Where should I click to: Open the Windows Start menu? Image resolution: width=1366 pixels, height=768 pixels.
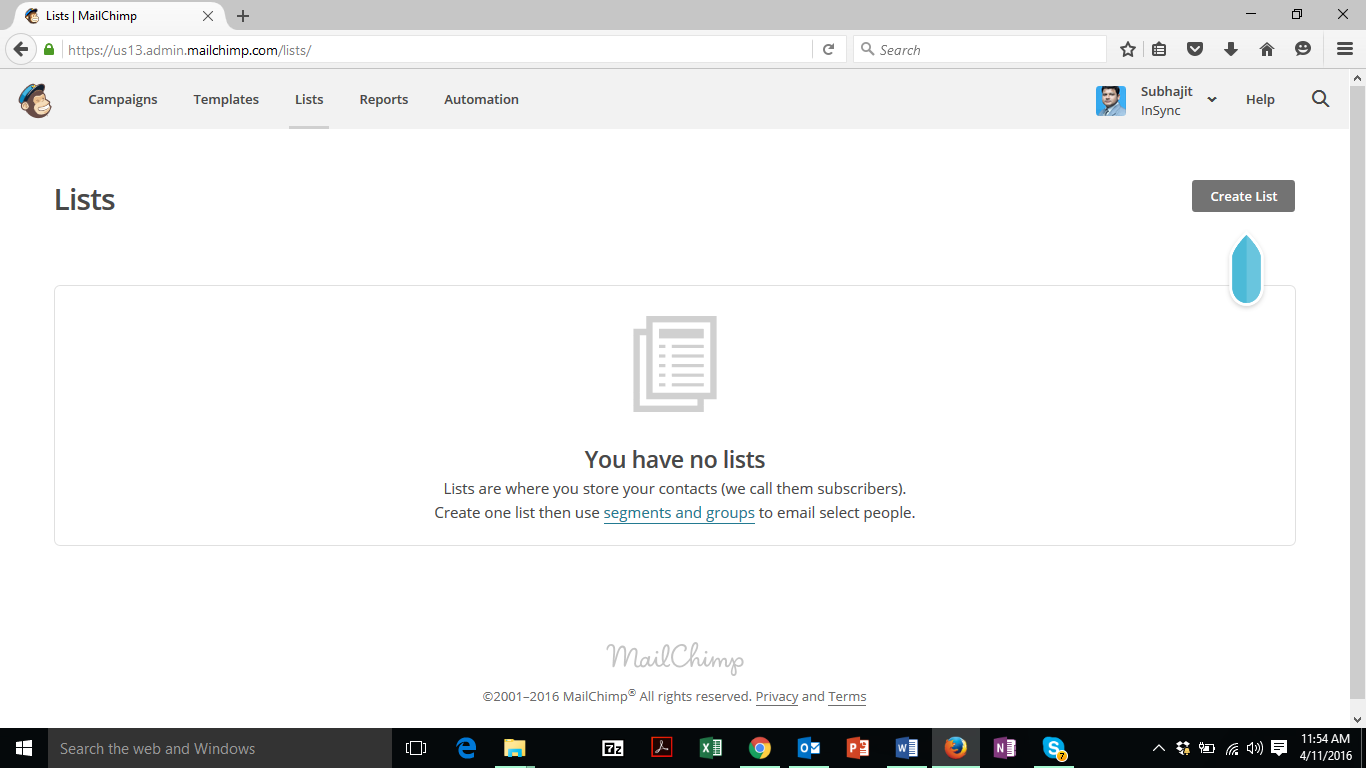click(x=24, y=748)
